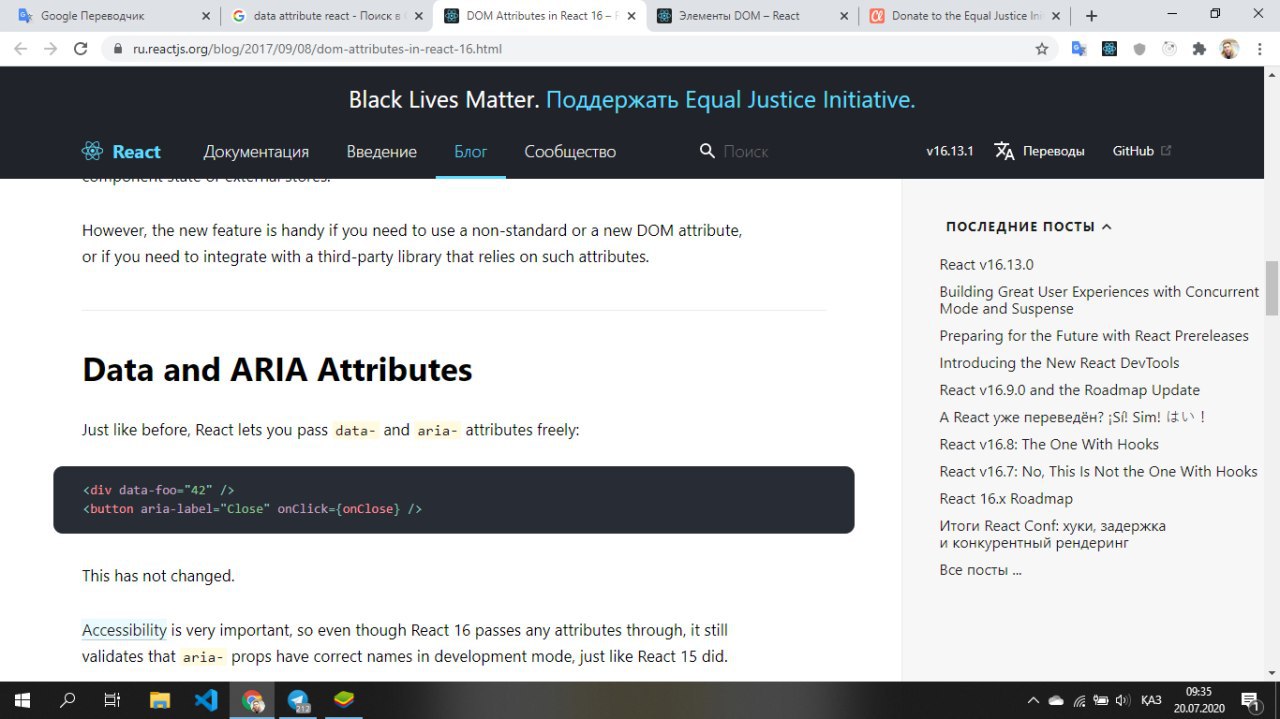1280x719 pixels.
Task: Open the taskbar clock and date
Action: click(x=1198, y=700)
